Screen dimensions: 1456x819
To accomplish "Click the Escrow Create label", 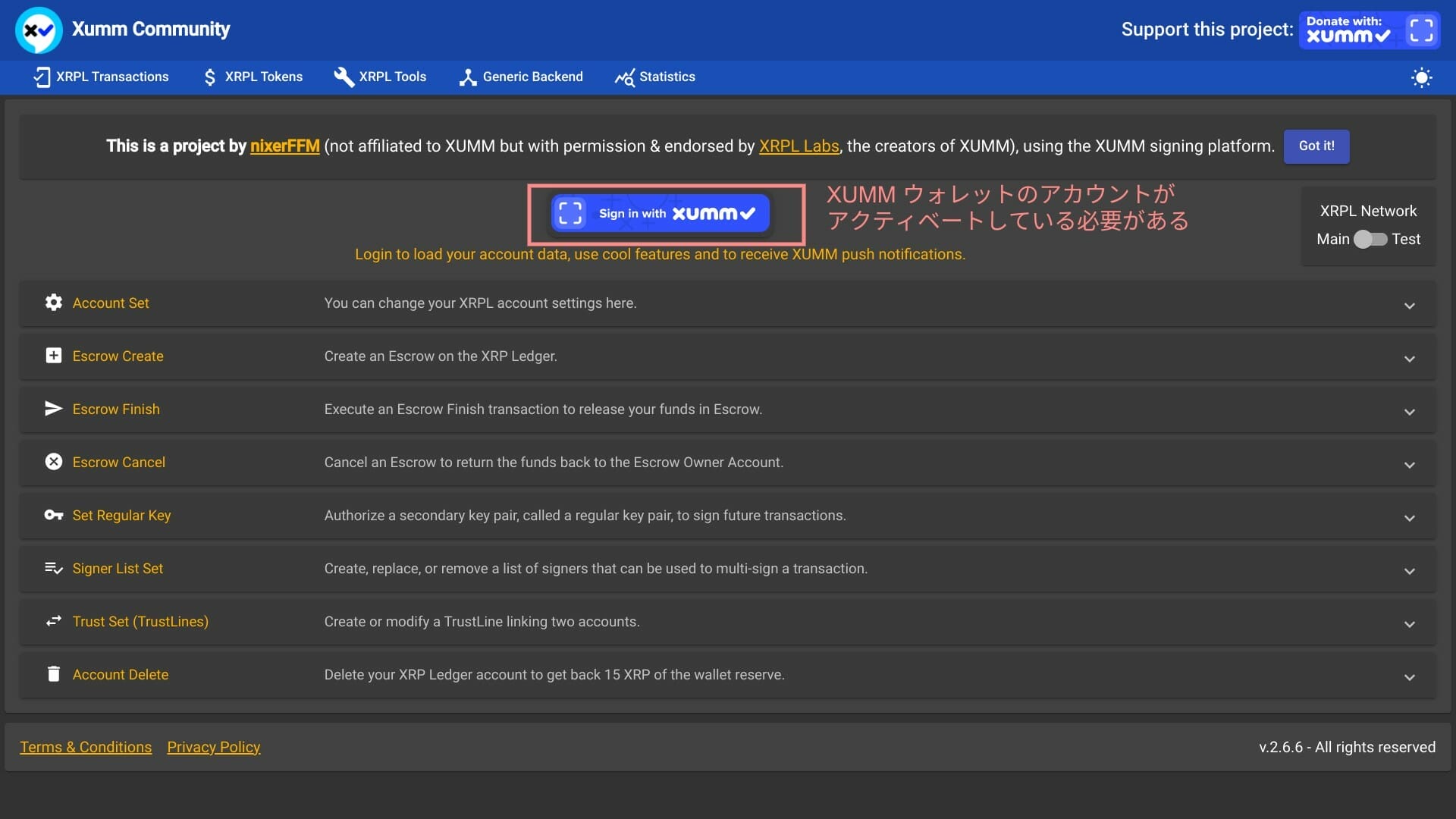I will click(118, 356).
